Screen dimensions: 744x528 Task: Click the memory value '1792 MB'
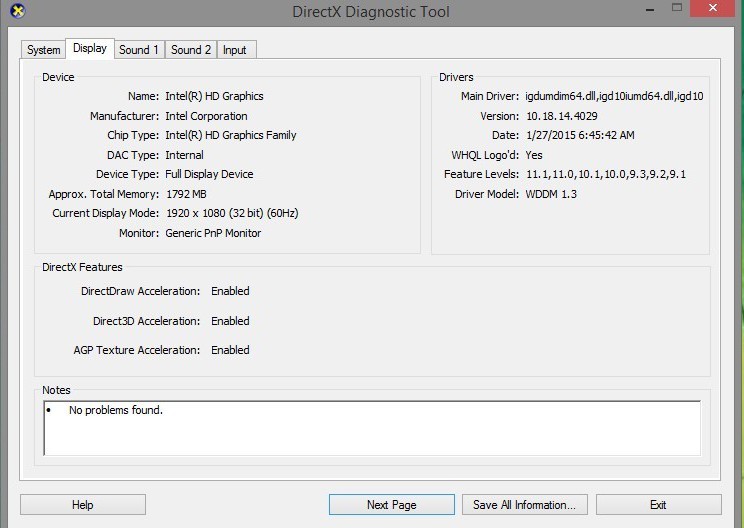[186, 194]
